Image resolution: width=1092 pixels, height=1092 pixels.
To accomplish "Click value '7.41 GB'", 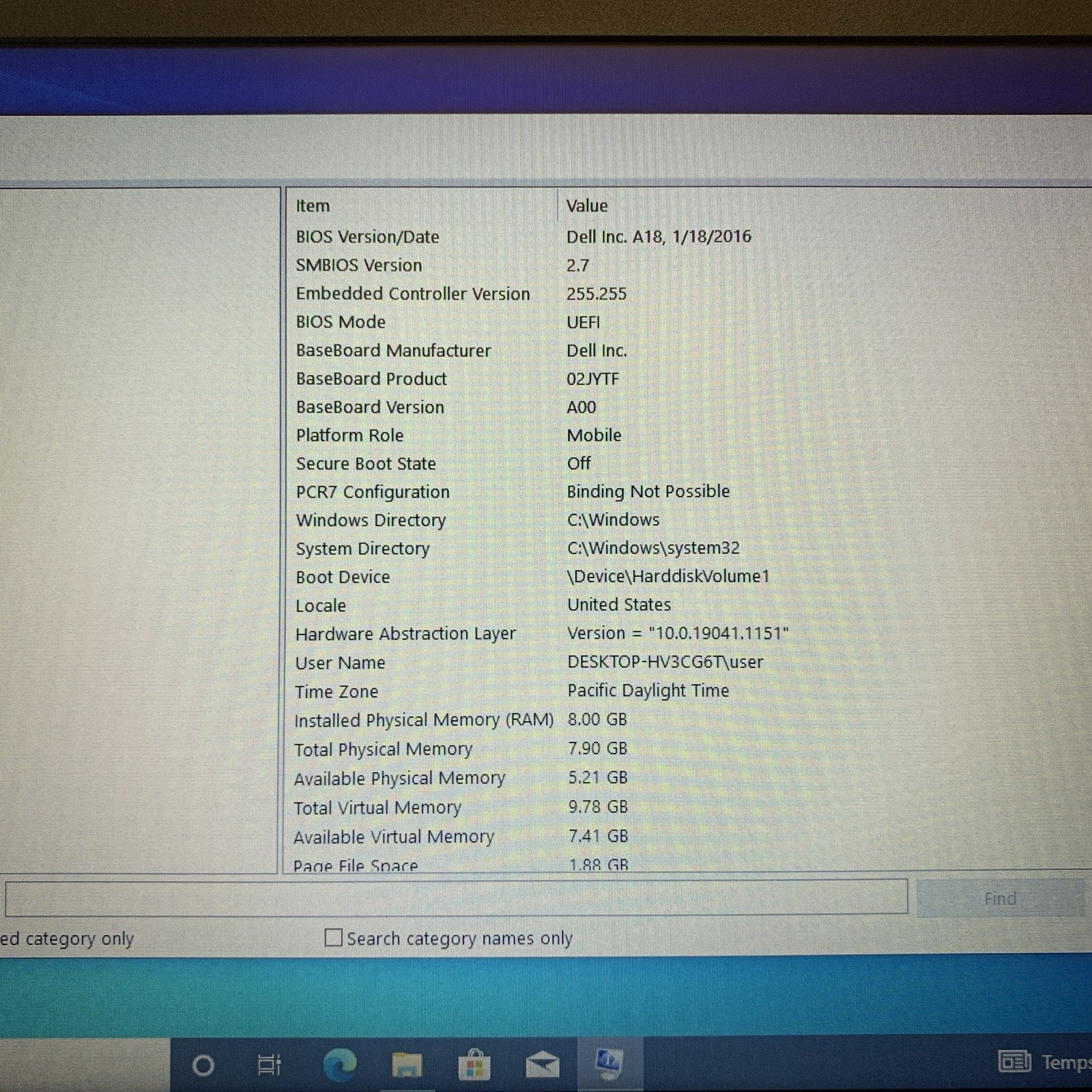I will pos(598,836).
